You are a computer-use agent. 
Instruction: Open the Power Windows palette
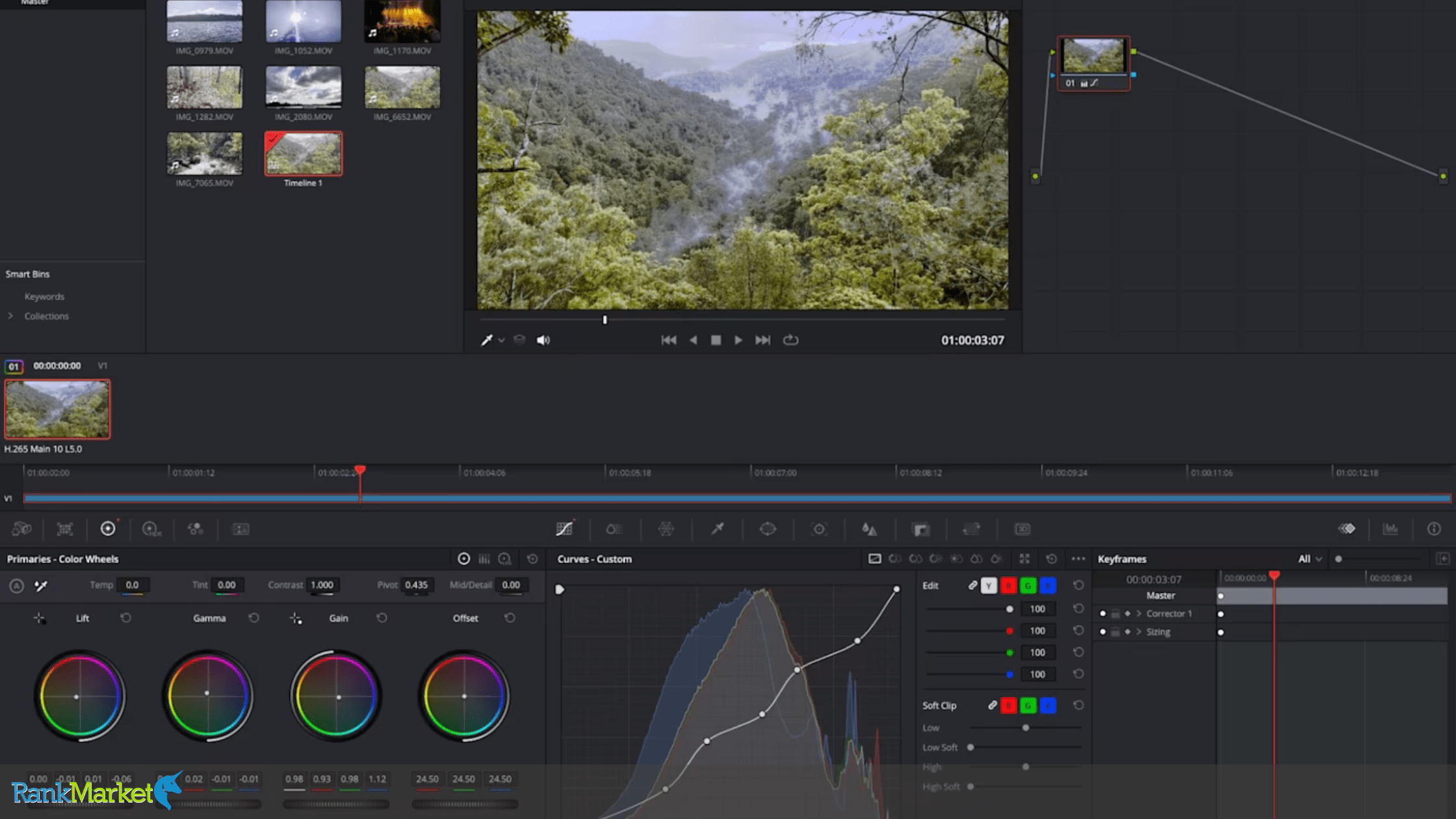click(769, 529)
